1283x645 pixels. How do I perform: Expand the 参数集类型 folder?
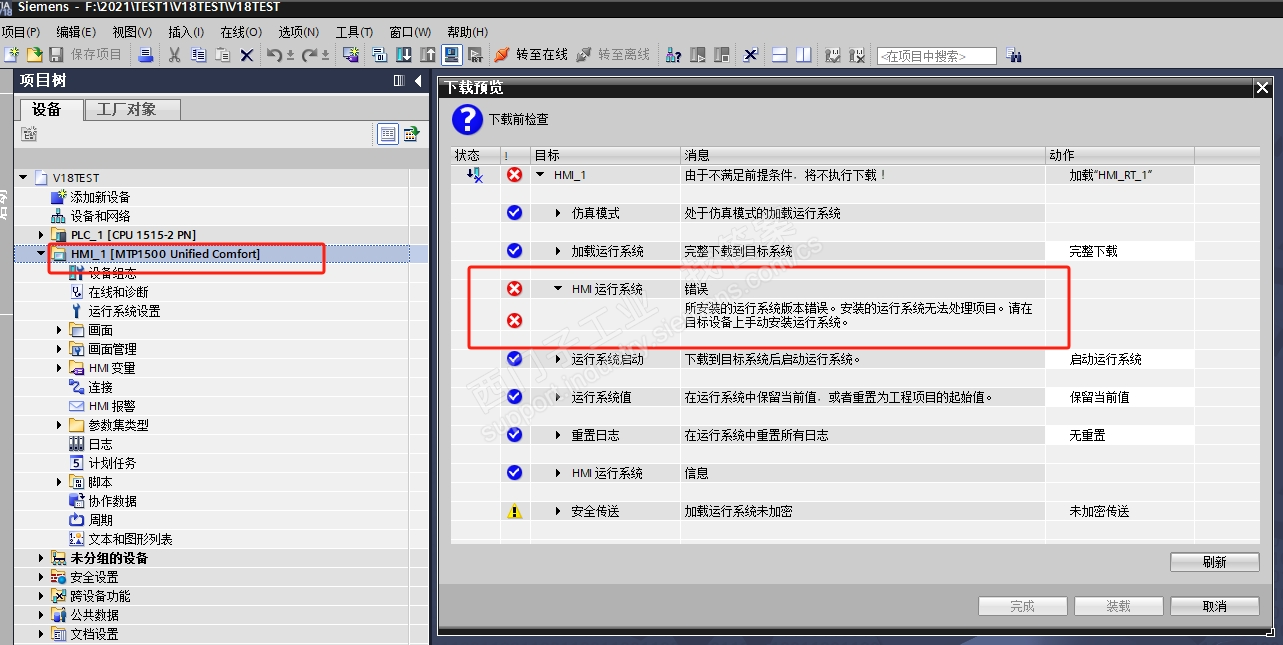[59, 425]
